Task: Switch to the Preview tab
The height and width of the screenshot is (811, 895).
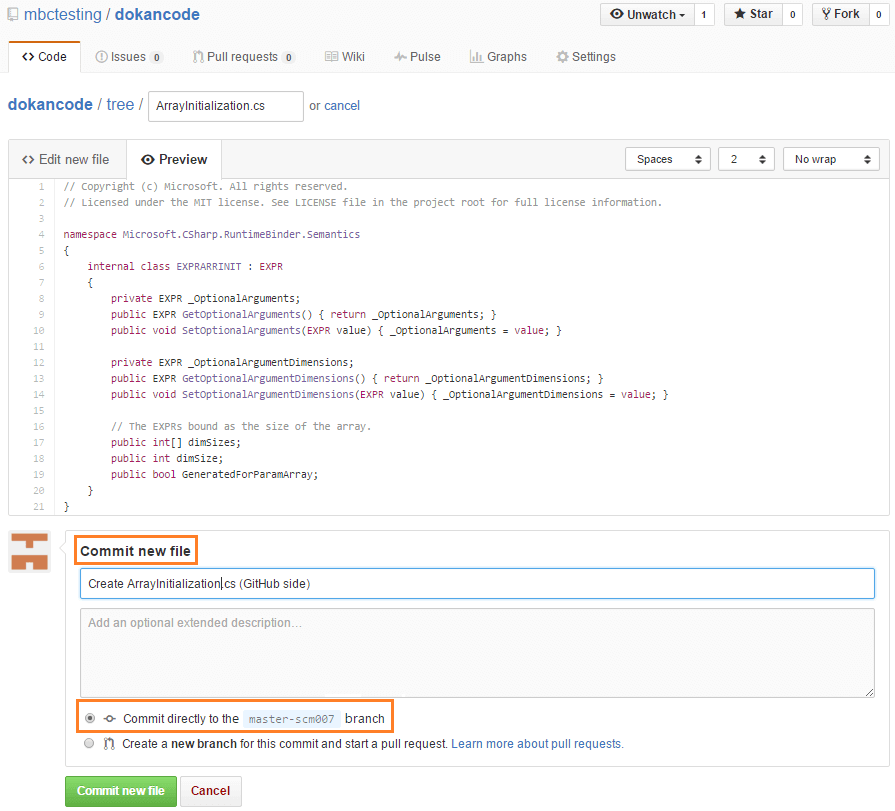Action: pyautogui.click(x=174, y=158)
